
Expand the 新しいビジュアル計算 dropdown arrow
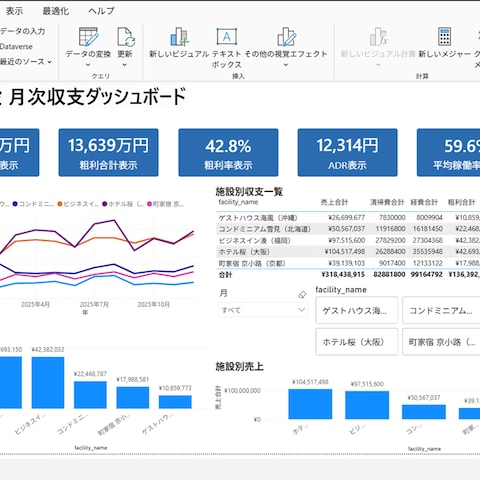(x=378, y=65)
